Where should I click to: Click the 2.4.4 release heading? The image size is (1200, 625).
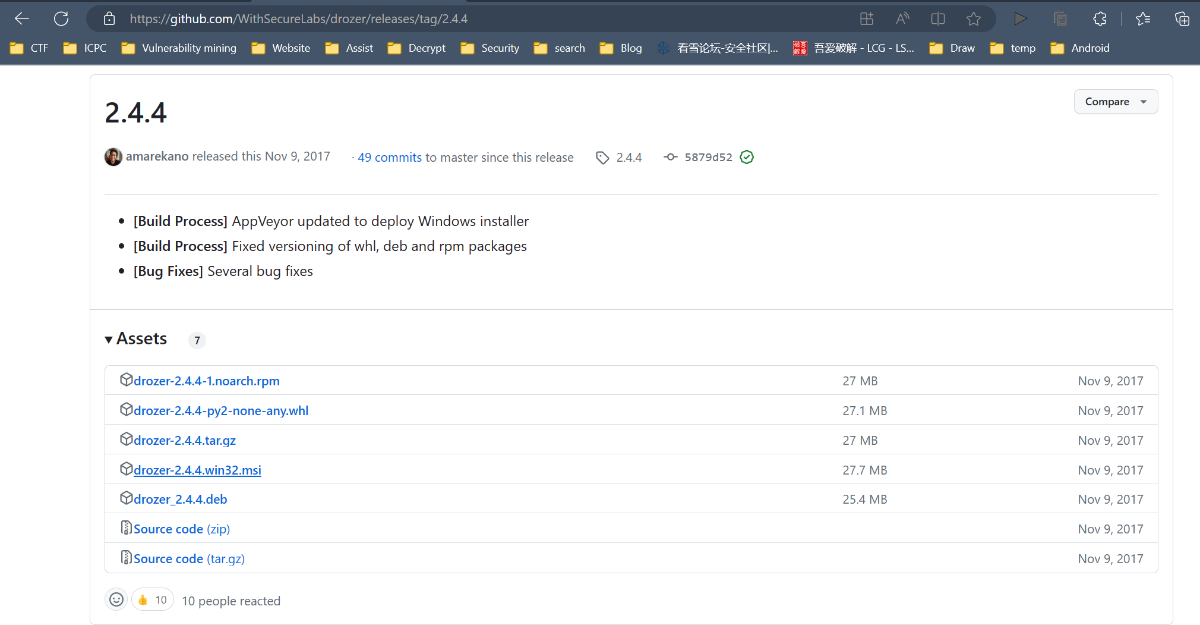136,113
